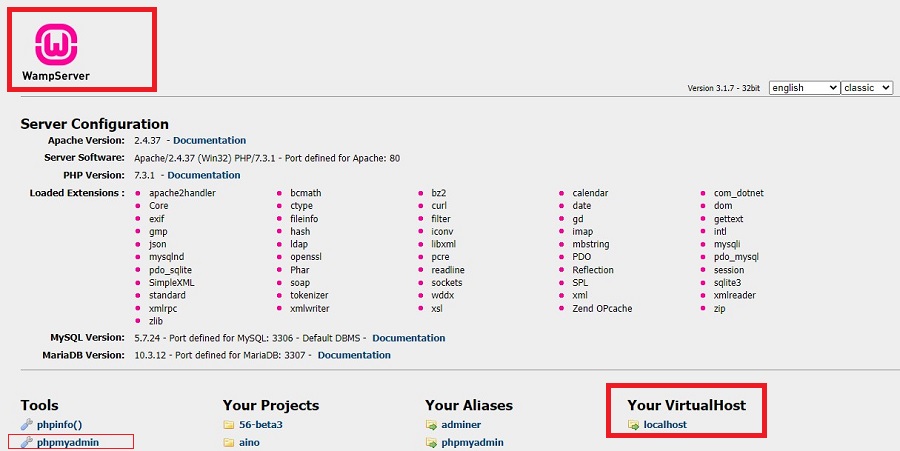Viewport: 900px width, 451px height.
Task: Click the virtual host icon beside localhost
Action: (634, 425)
